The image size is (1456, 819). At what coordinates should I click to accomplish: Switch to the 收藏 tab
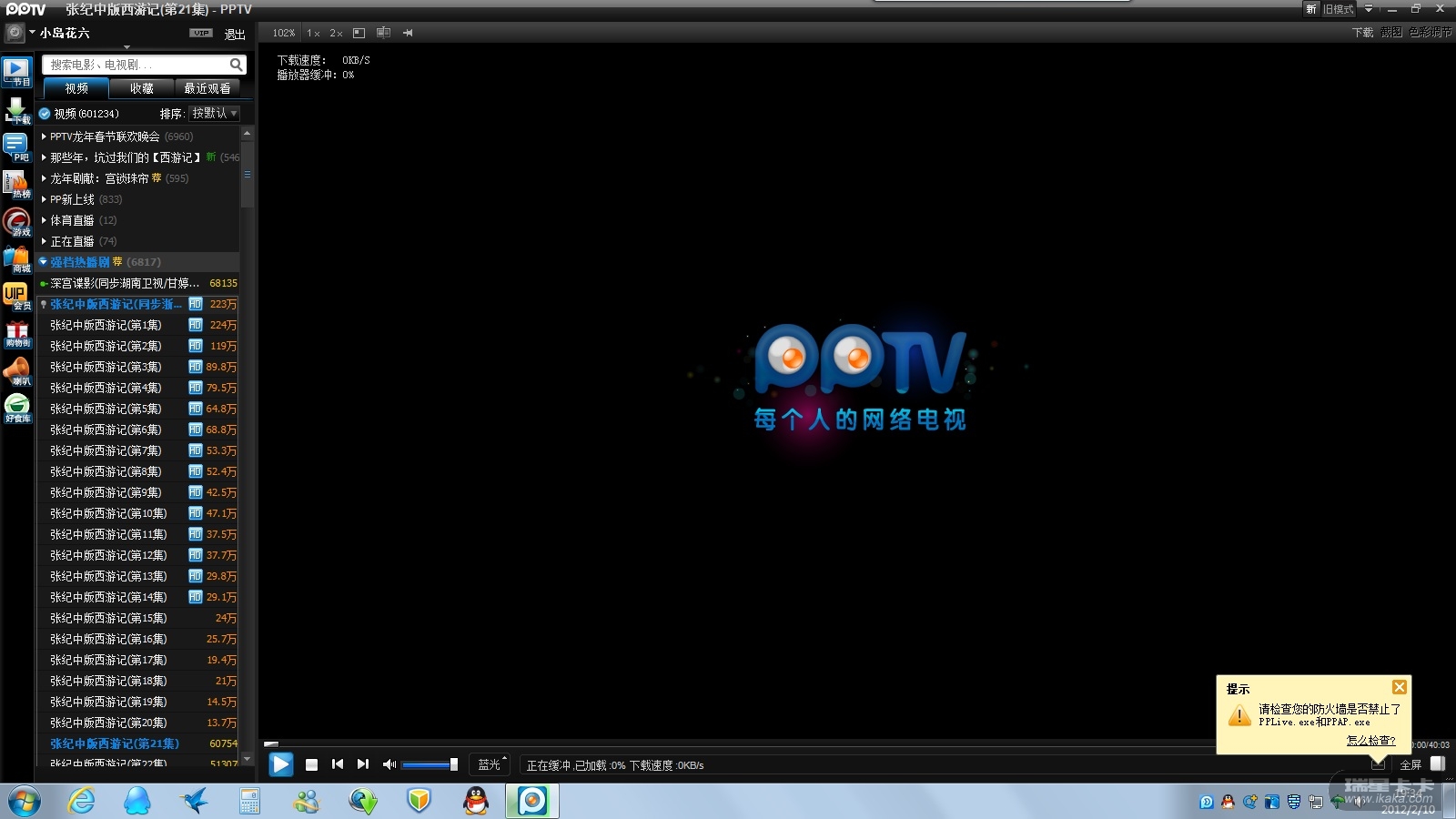142,88
